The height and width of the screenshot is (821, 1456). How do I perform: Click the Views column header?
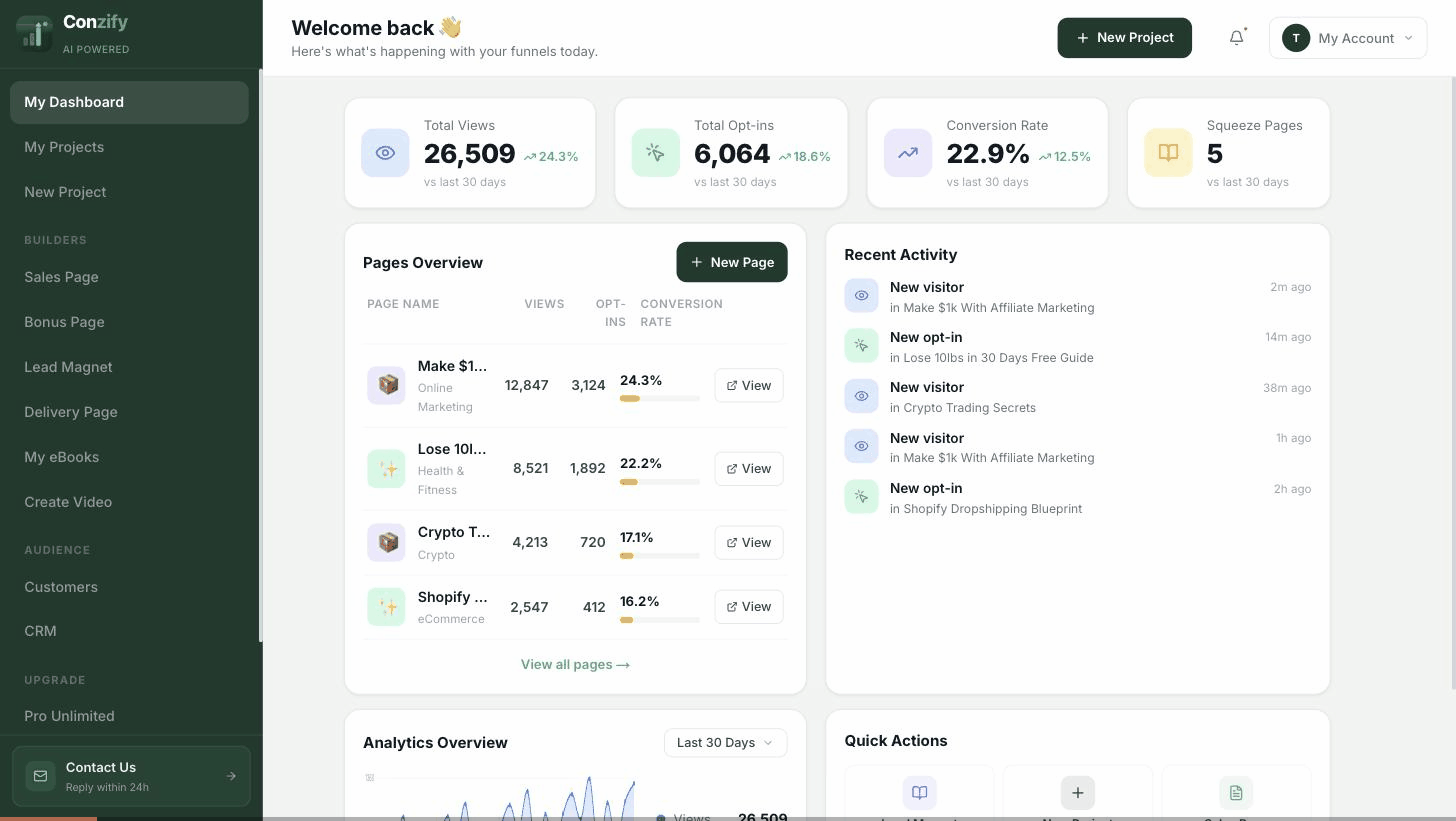point(544,304)
